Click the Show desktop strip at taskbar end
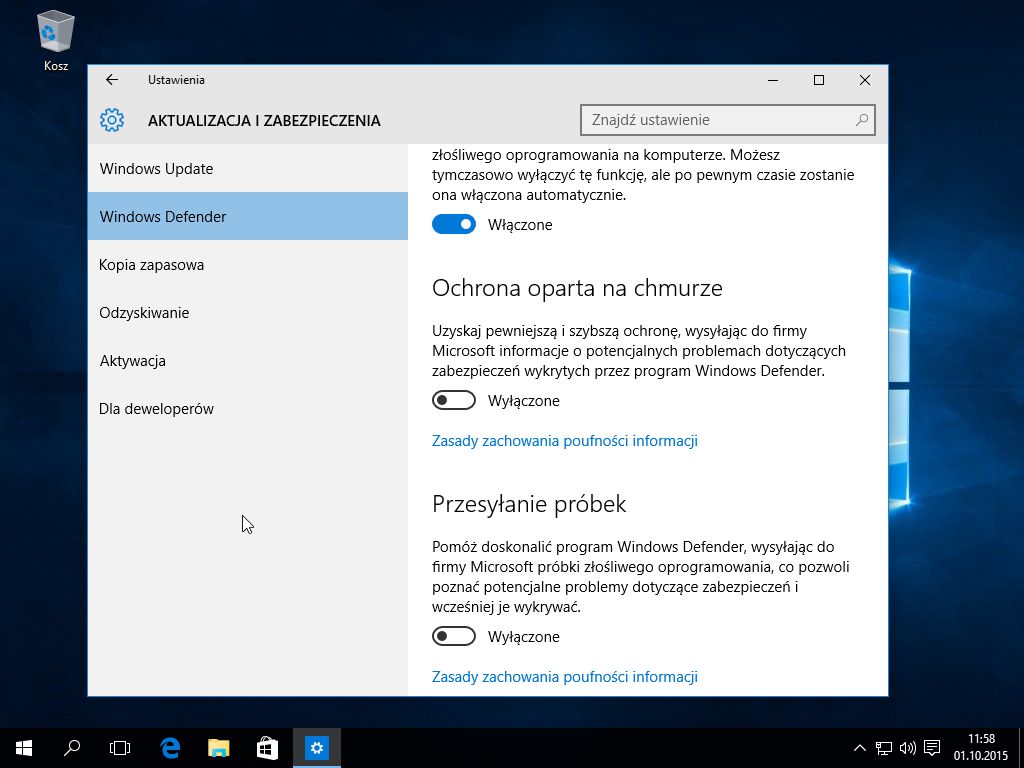The width and height of the screenshot is (1024, 768). [x=1021, y=748]
